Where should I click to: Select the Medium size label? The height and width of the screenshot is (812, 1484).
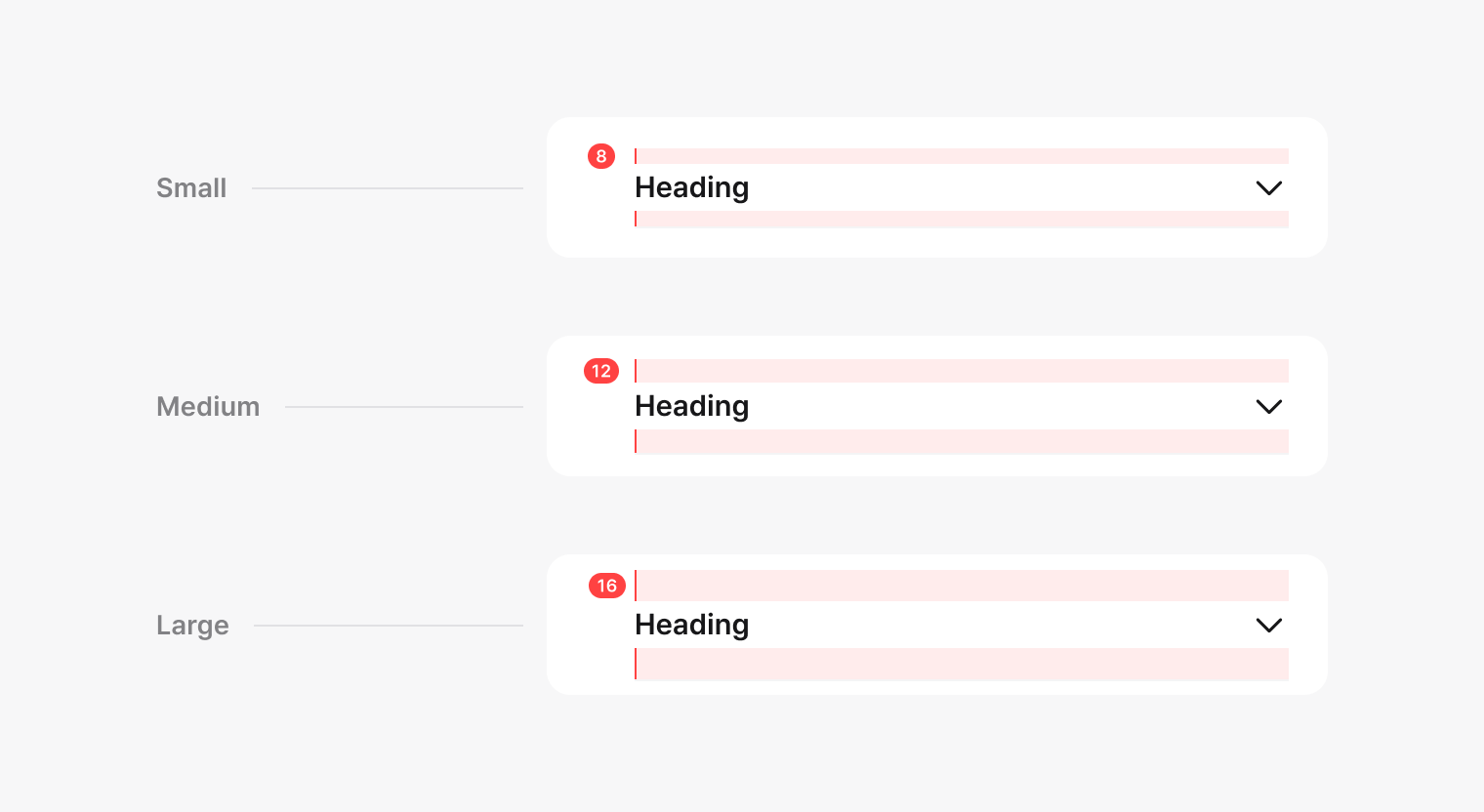click(208, 407)
